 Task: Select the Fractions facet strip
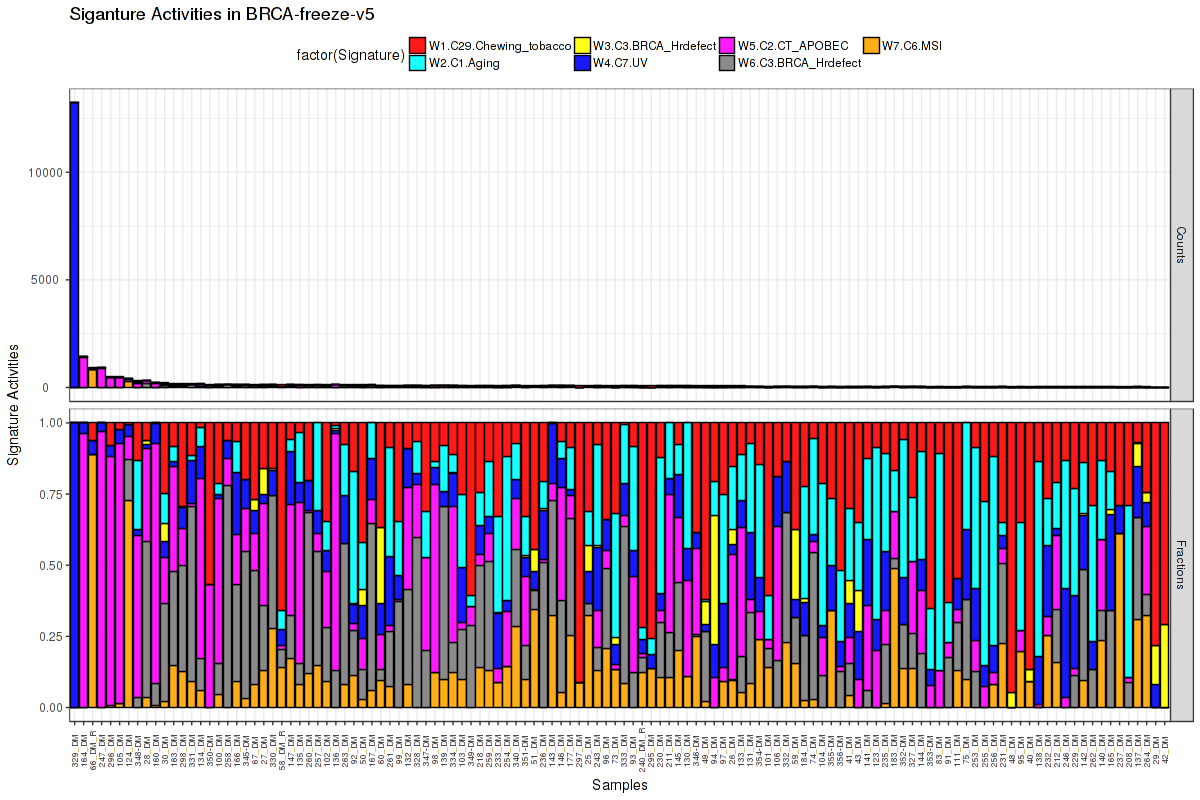click(x=1181, y=564)
